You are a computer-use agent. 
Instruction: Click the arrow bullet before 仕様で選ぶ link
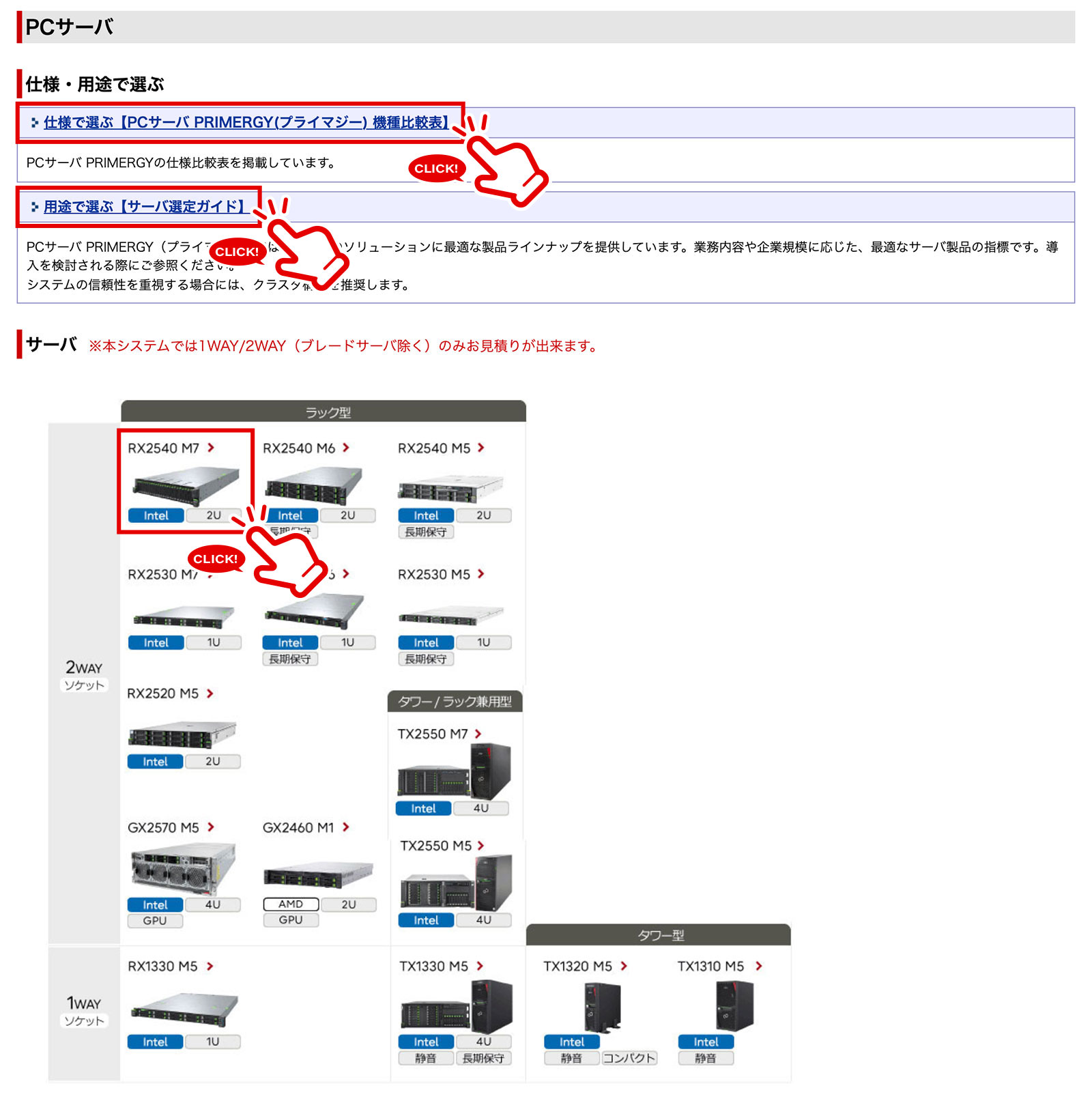35,123
